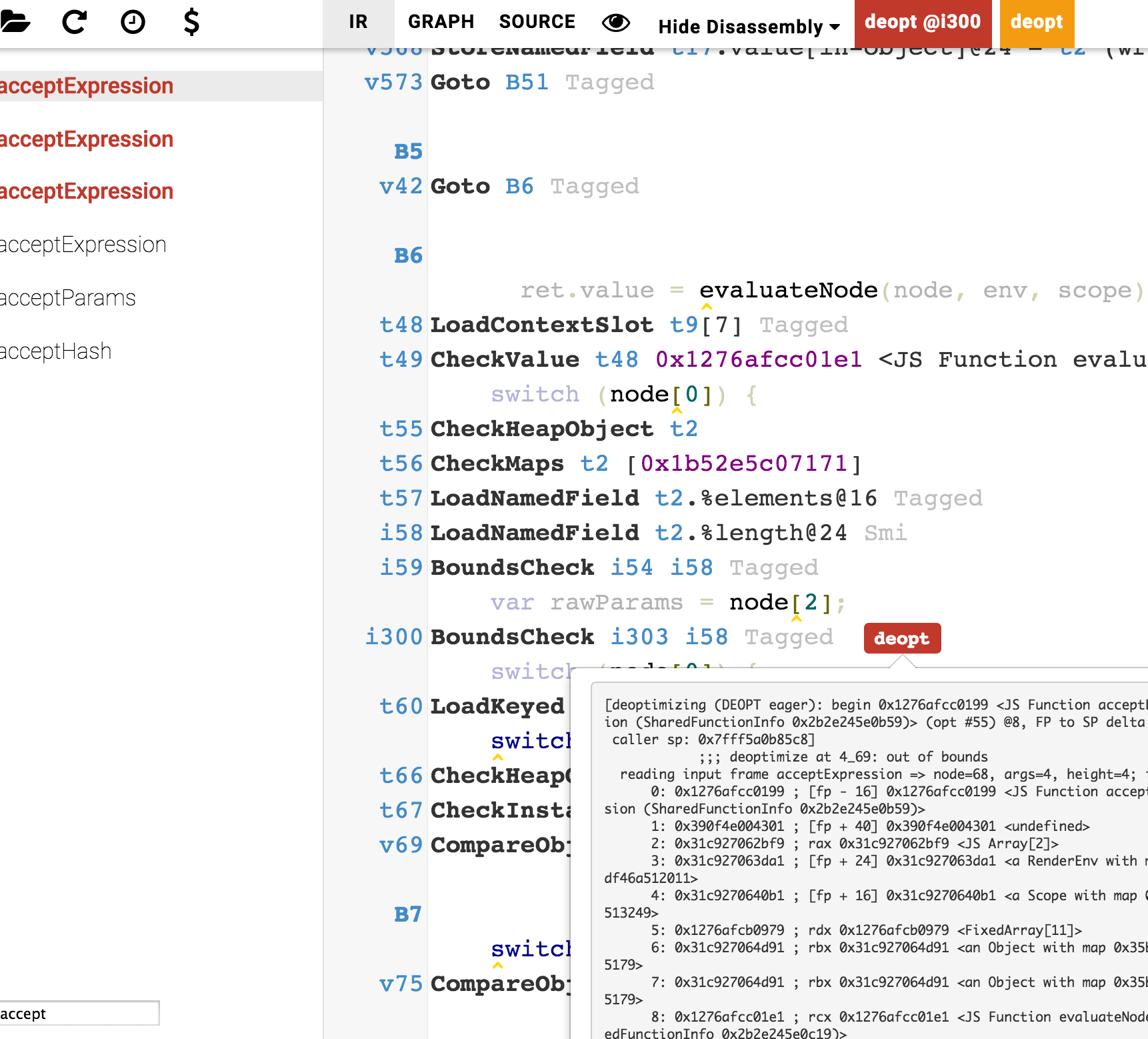Select the acceptHash function entry
Screen dimensions: 1148x1039
(55, 351)
